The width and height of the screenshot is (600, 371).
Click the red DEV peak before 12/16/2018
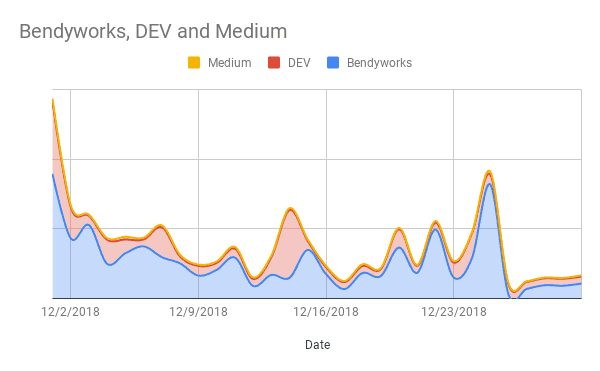[x=290, y=209]
